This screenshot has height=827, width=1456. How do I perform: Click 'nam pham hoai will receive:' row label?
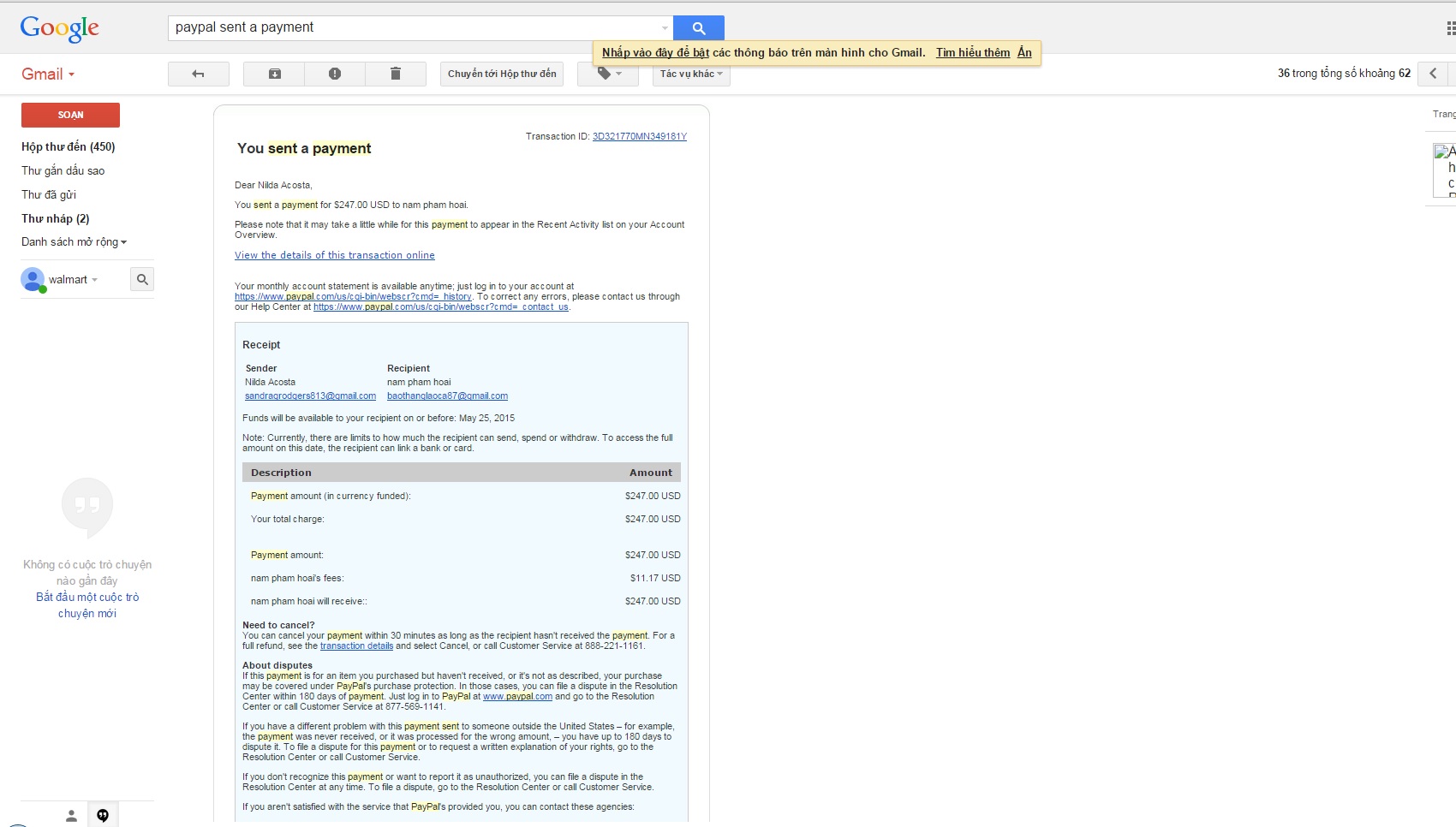pyautogui.click(x=309, y=602)
